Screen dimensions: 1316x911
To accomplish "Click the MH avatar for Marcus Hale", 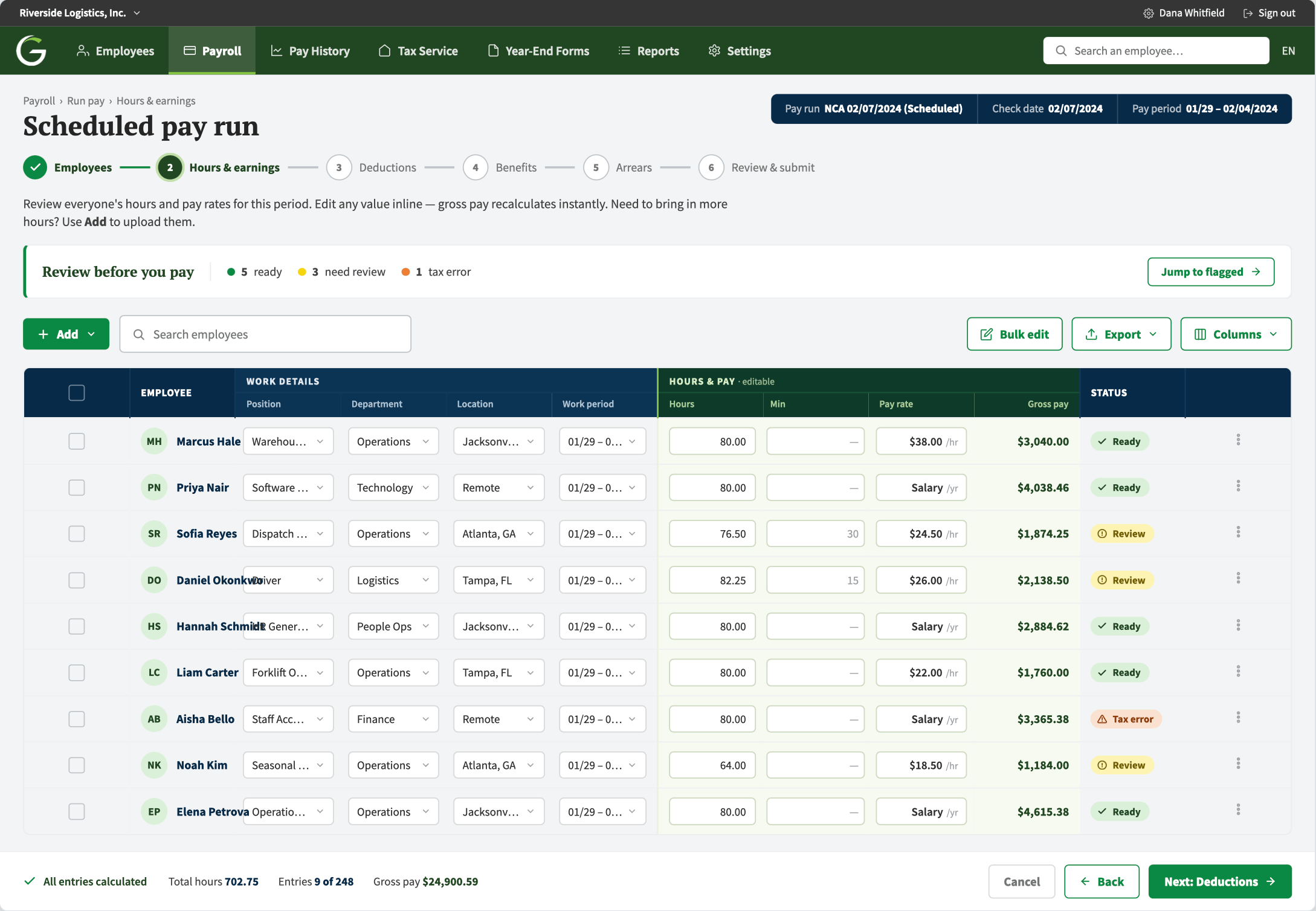I will 154,441.
